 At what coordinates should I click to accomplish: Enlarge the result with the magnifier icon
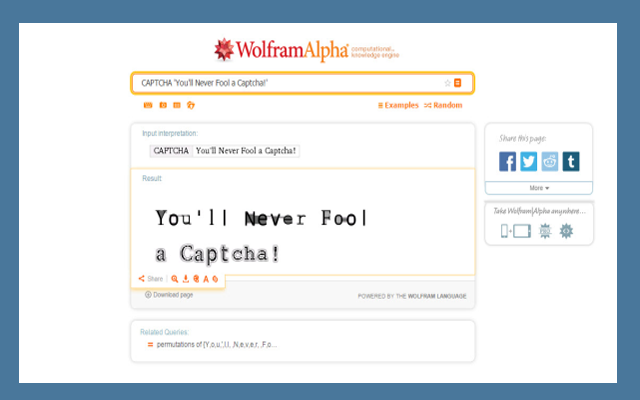(x=175, y=279)
